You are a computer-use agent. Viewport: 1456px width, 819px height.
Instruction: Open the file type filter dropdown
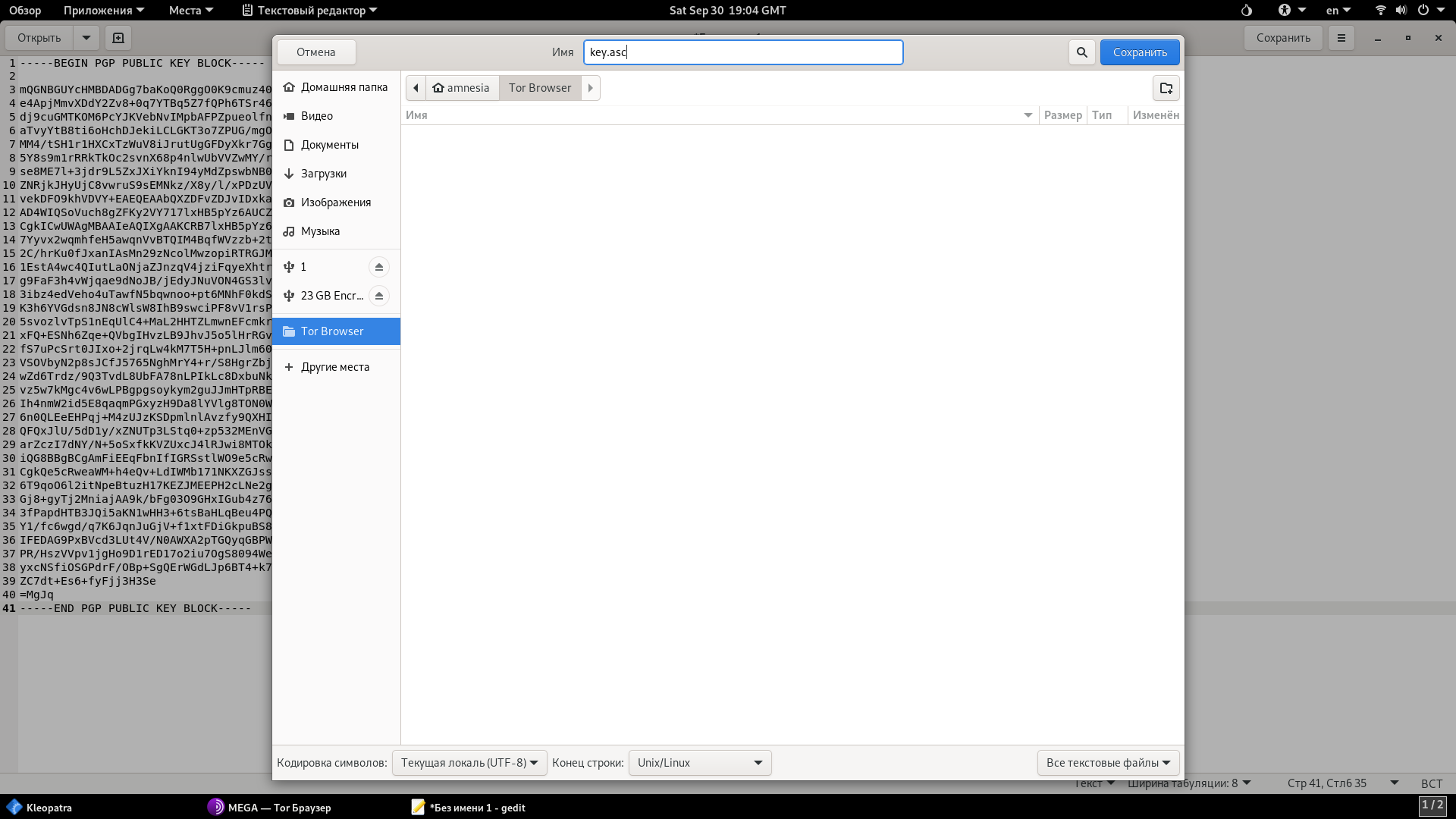[1107, 763]
